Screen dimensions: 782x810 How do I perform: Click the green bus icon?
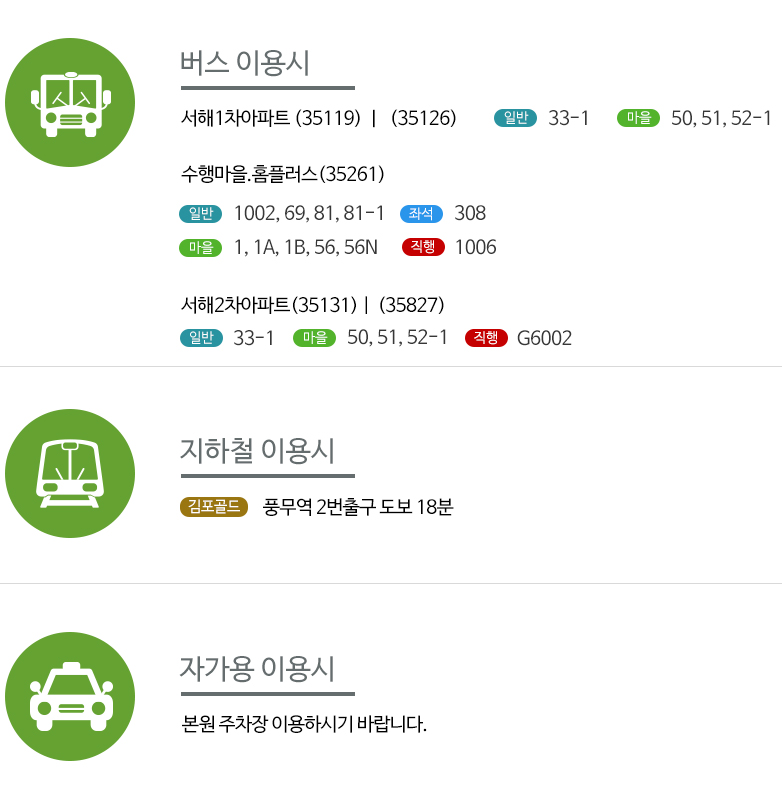(70, 102)
